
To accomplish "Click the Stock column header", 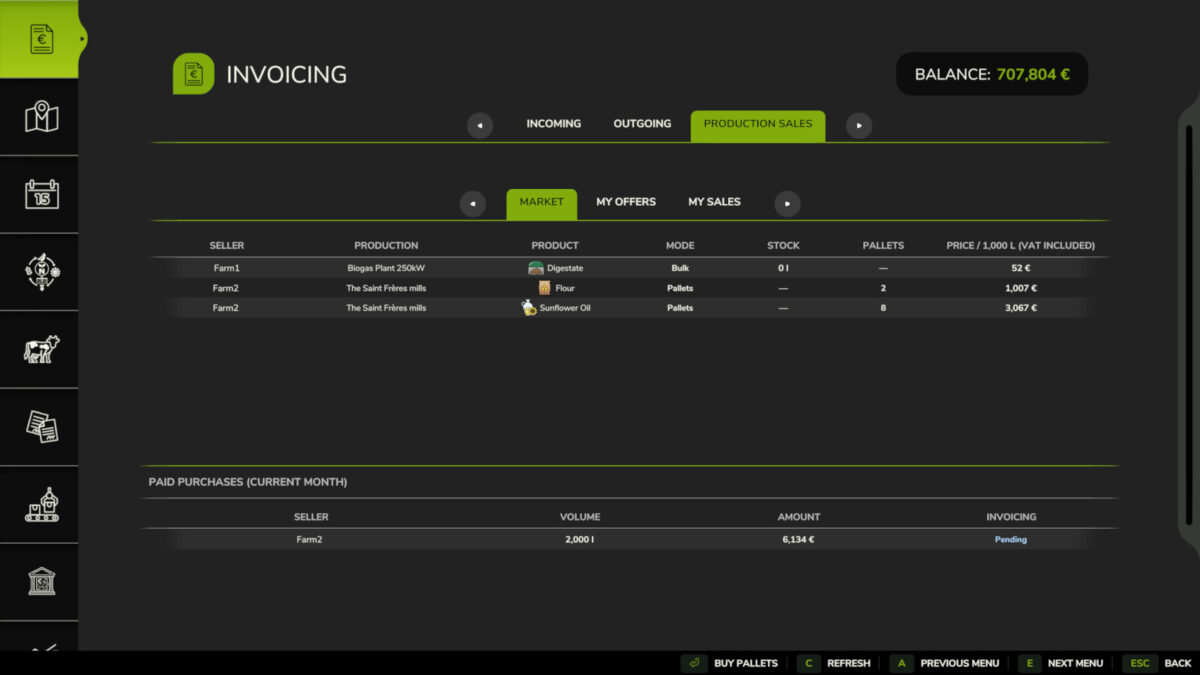I will tap(783, 246).
